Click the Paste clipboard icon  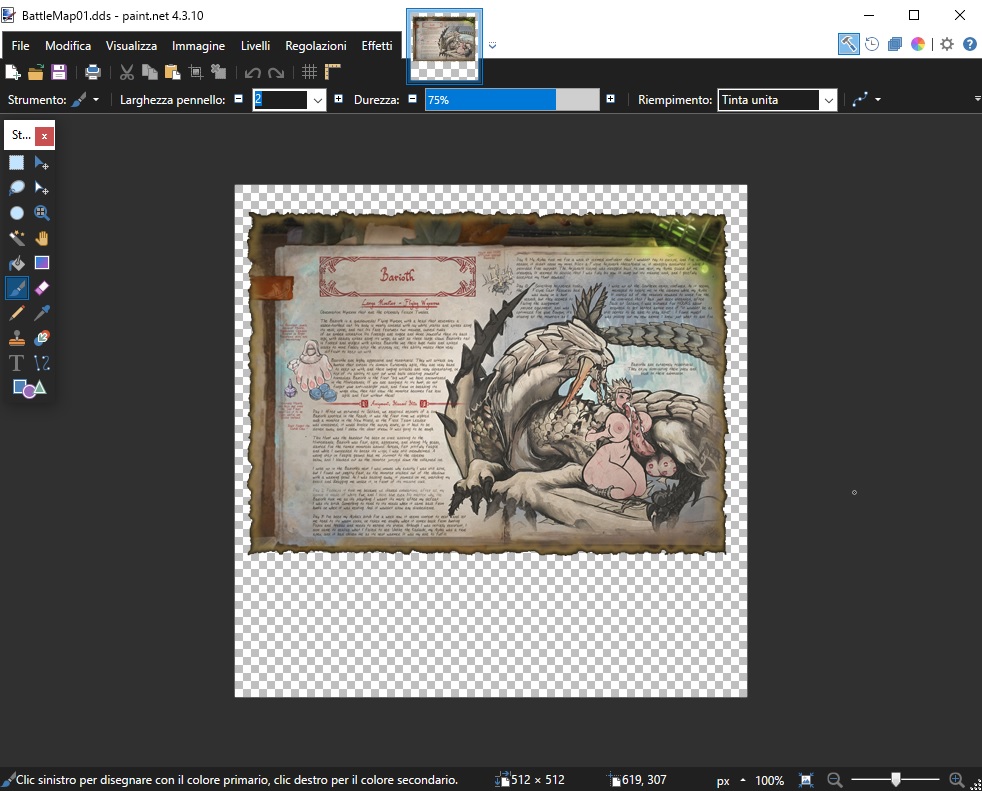172,73
